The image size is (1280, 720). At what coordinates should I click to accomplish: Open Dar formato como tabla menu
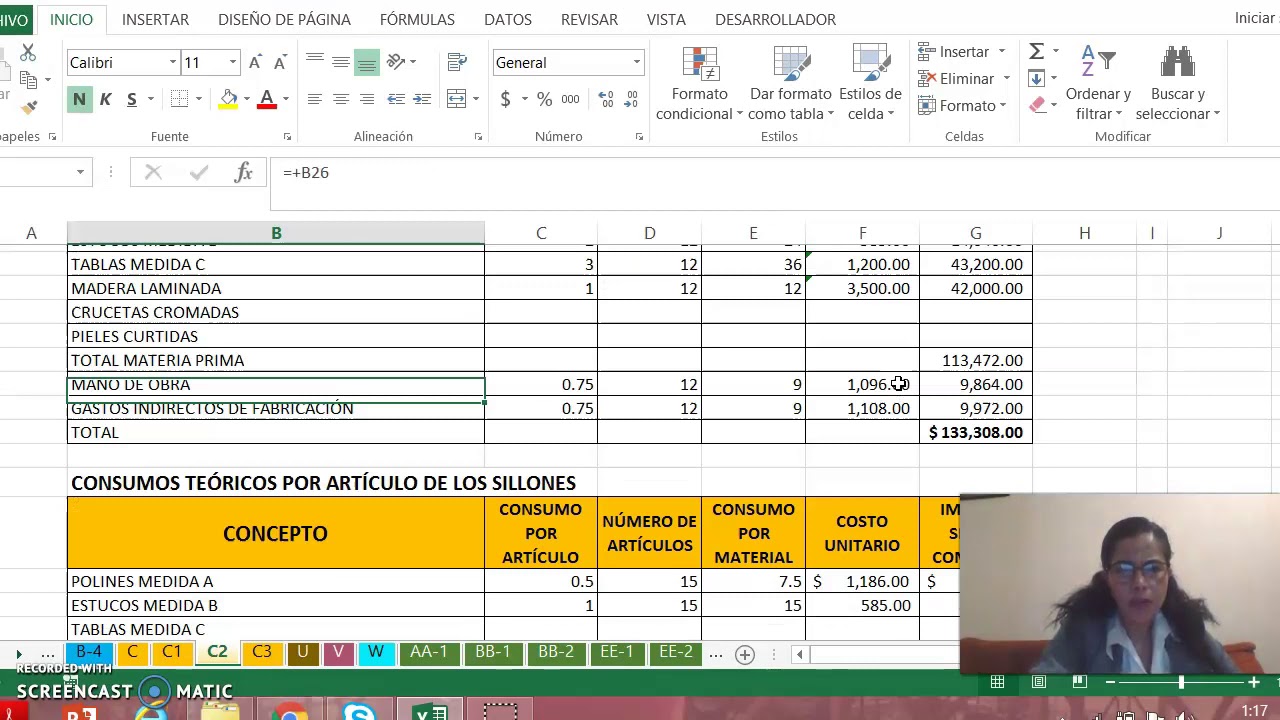(791, 84)
